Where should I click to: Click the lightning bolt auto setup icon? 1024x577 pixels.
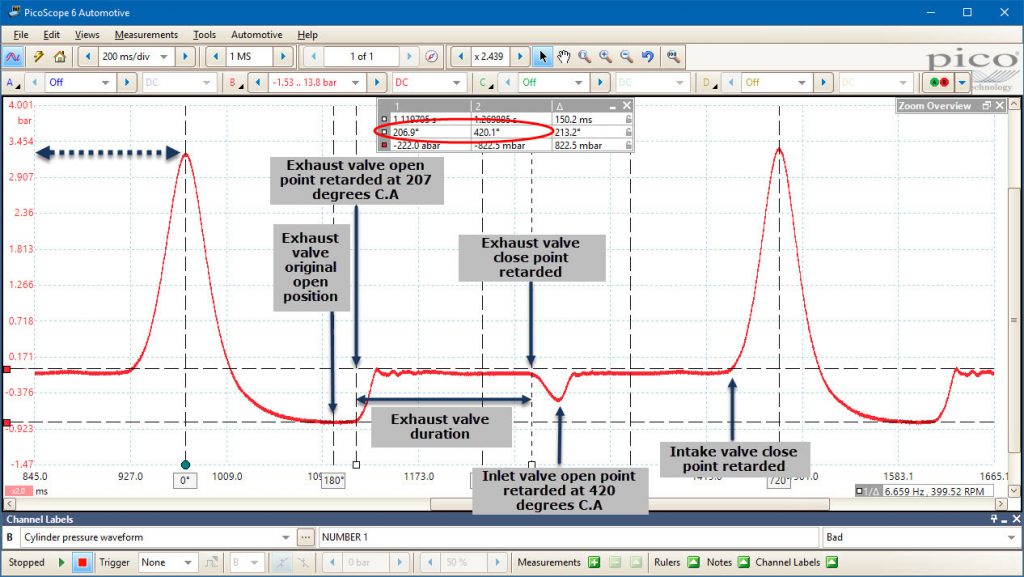click(39, 57)
